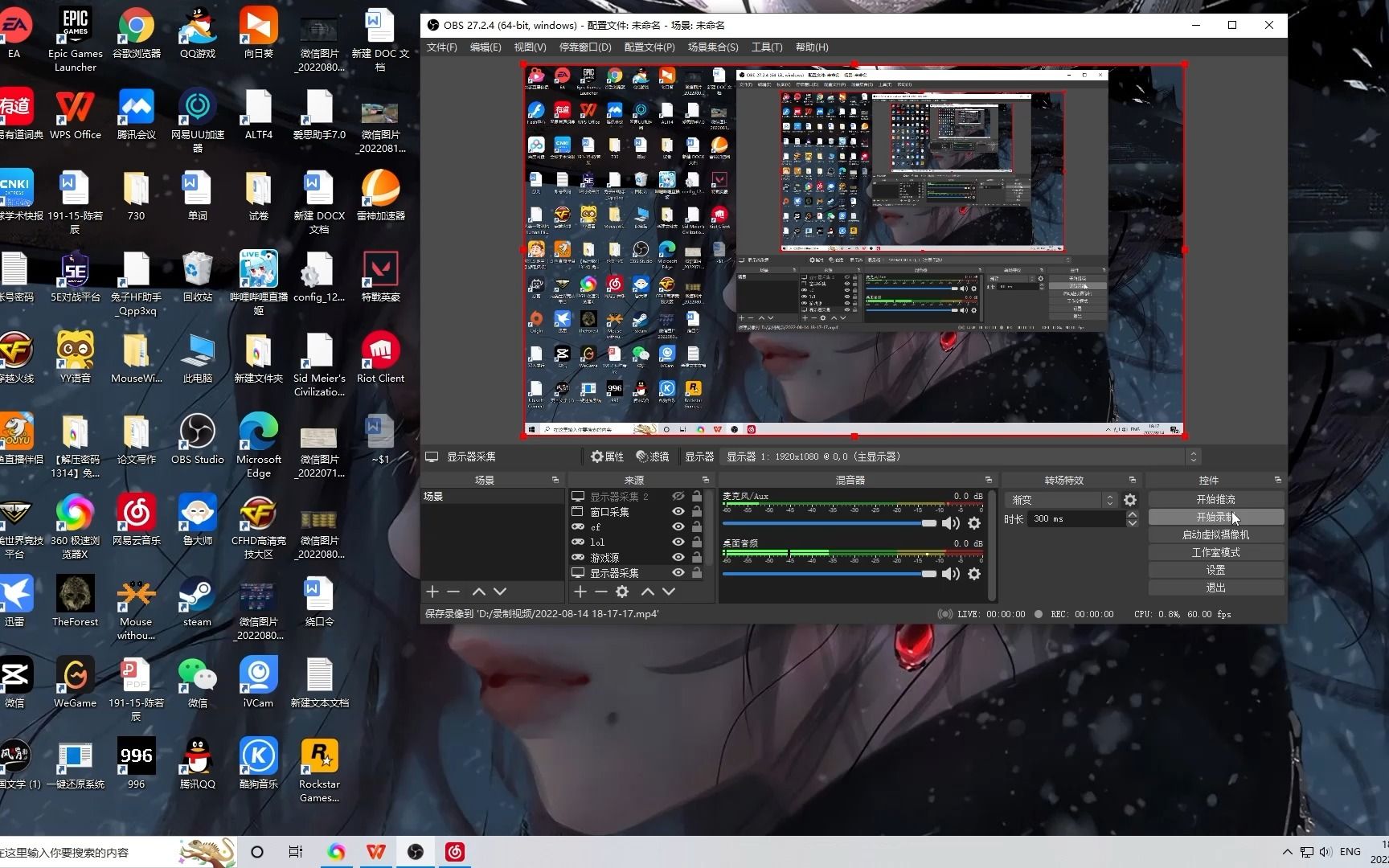Toggle lock on cf source

pyautogui.click(x=697, y=527)
